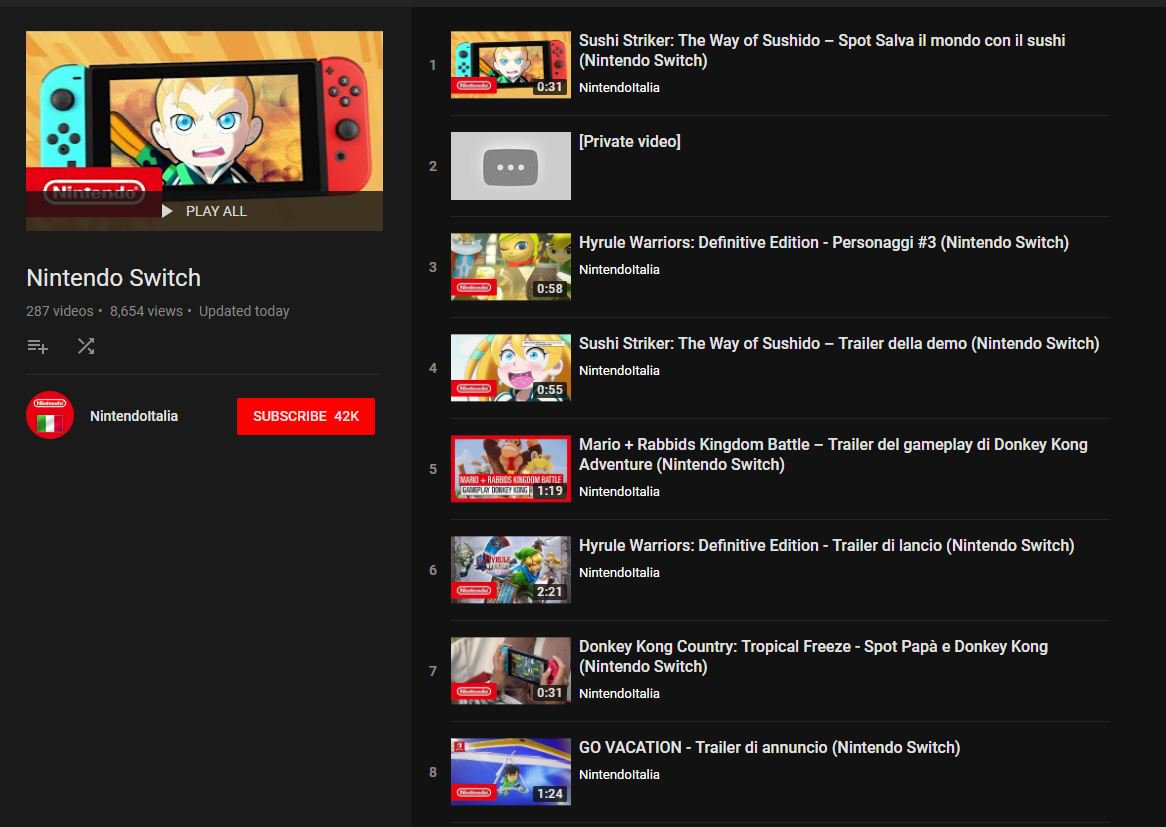The width and height of the screenshot is (1166, 827).
Task: Open NintendoItalia under Sushi Striker demo trailer
Action: (619, 371)
